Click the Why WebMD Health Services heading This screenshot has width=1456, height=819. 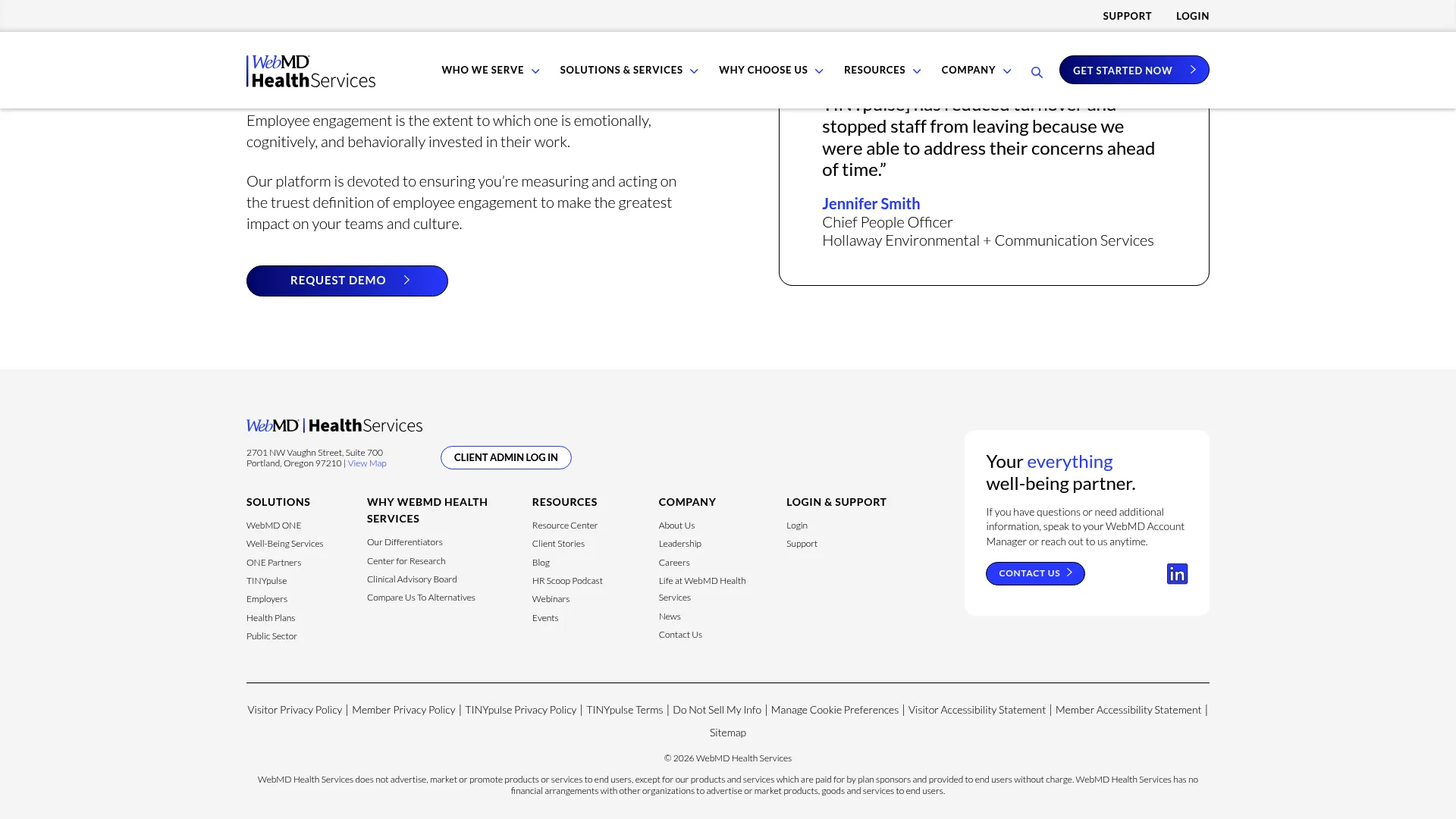click(x=427, y=510)
